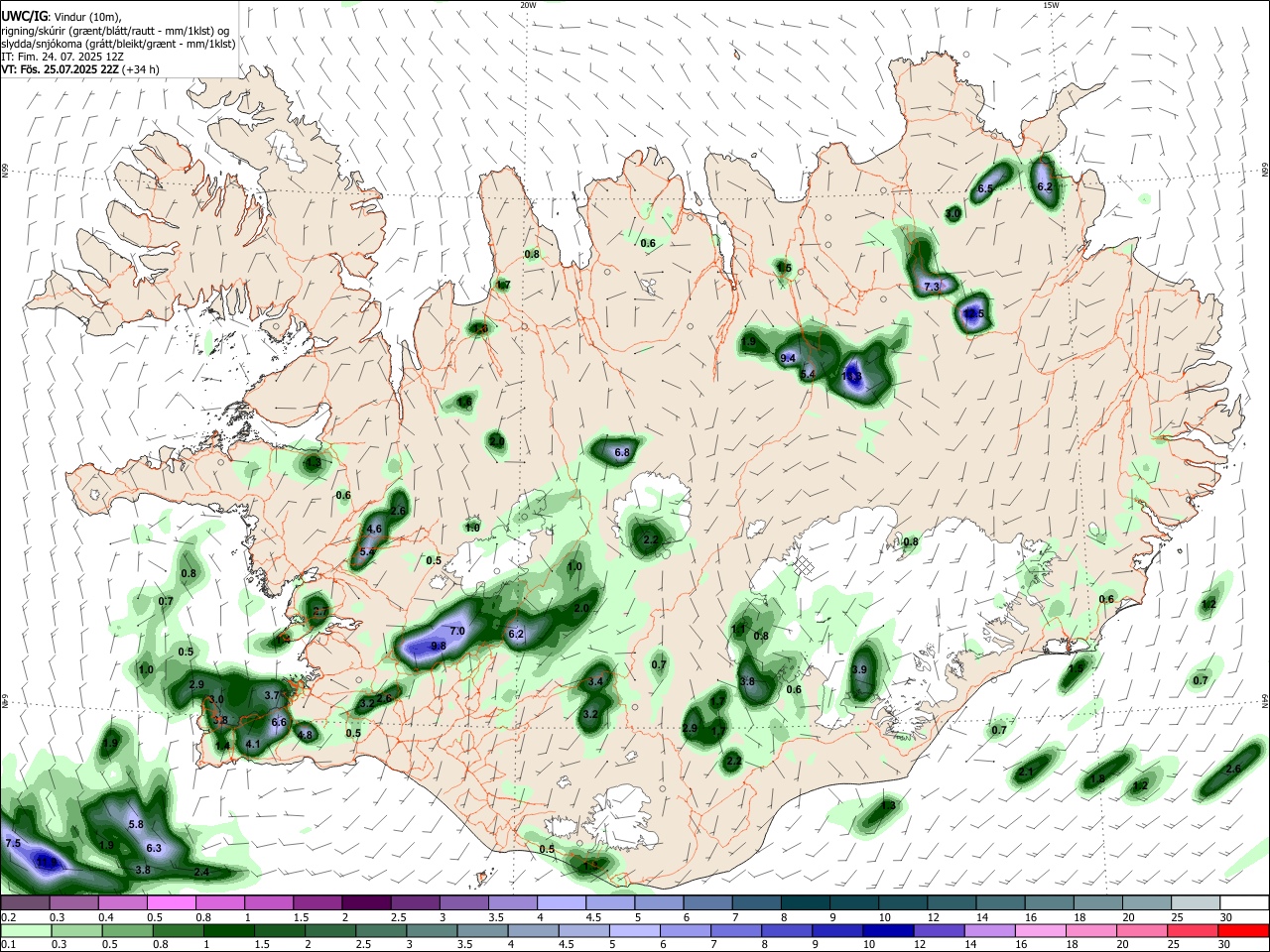
Task: Select the 2.7 precipitation value
Action: (x=319, y=612)
